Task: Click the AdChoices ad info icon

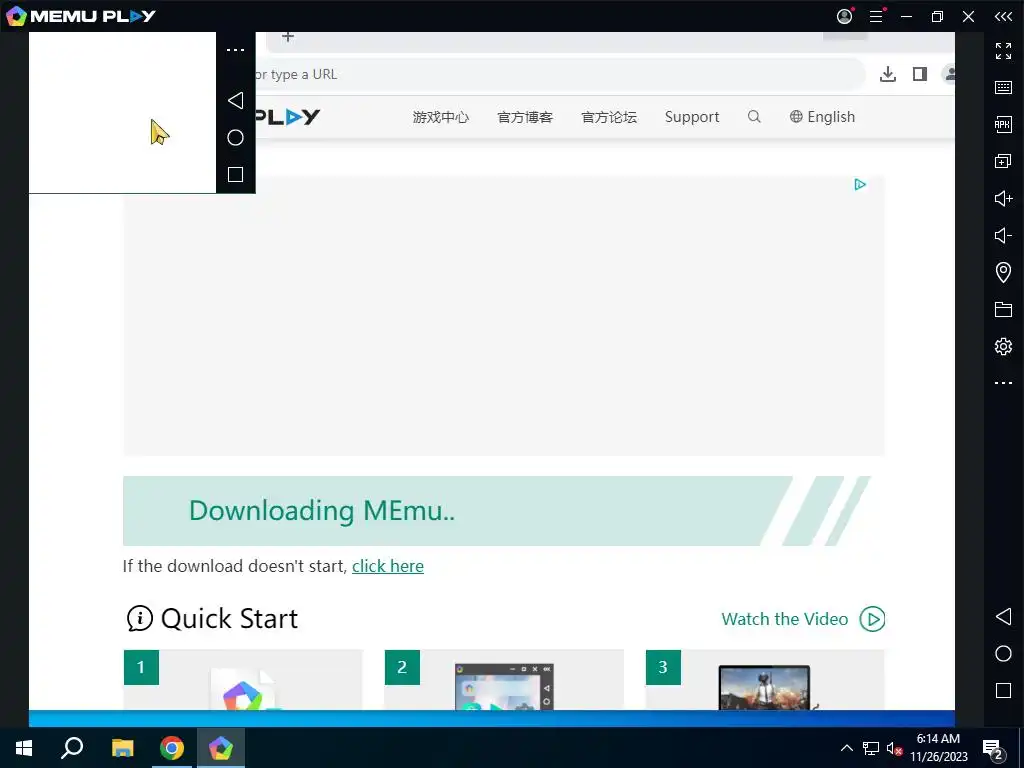Action: click(x=859, y=185)
